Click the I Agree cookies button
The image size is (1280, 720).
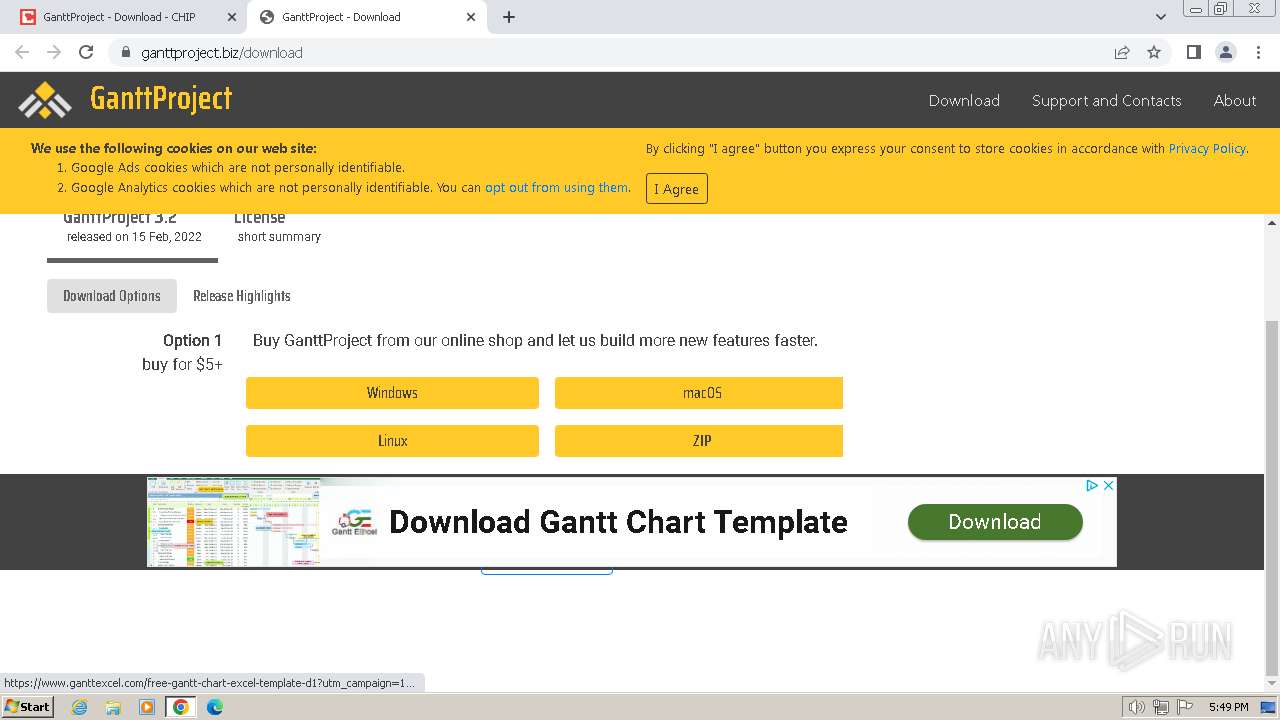[x=677, y=189]
